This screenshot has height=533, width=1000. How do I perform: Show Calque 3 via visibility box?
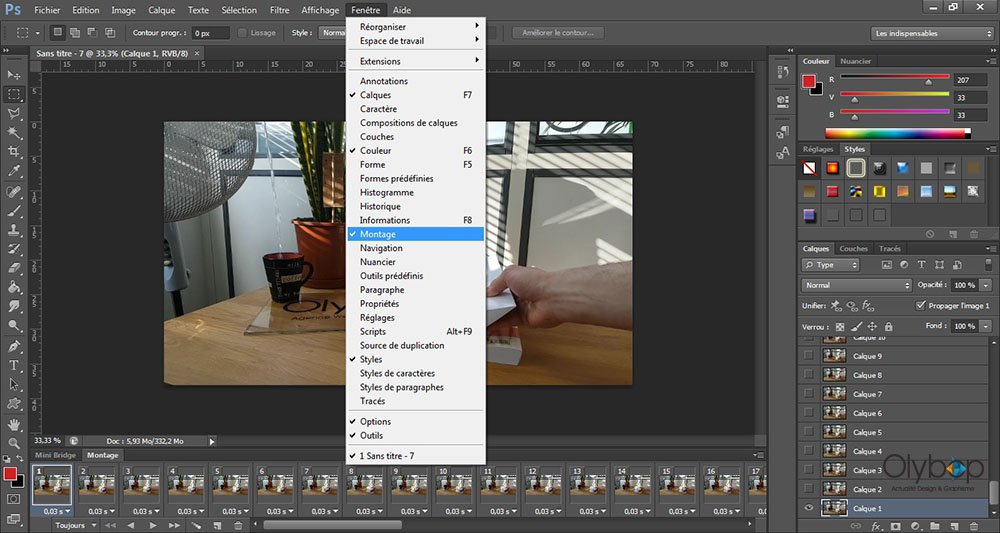(809, 470)
